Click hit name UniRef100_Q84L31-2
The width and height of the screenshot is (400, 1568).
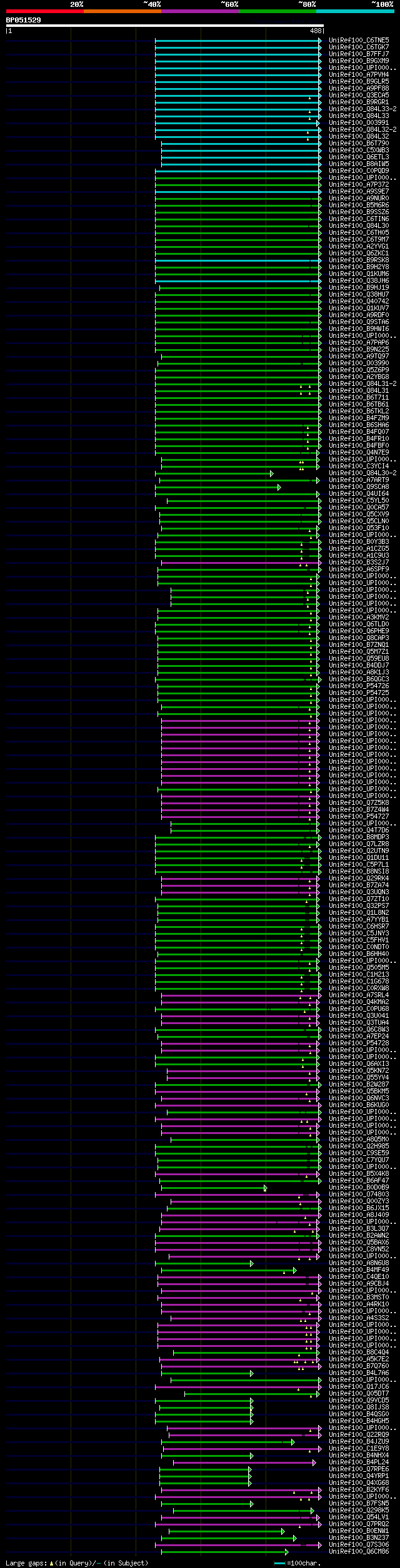tap(362, 384)
